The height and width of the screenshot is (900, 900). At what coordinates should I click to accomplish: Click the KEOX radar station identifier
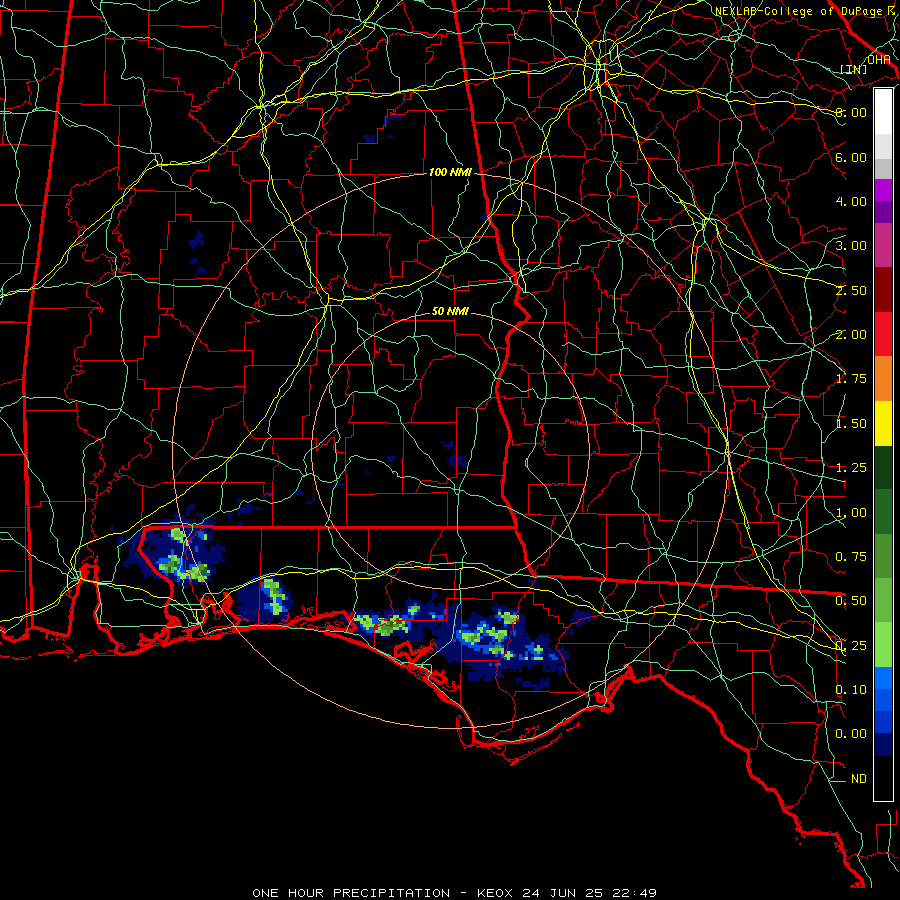pos(497,893)
